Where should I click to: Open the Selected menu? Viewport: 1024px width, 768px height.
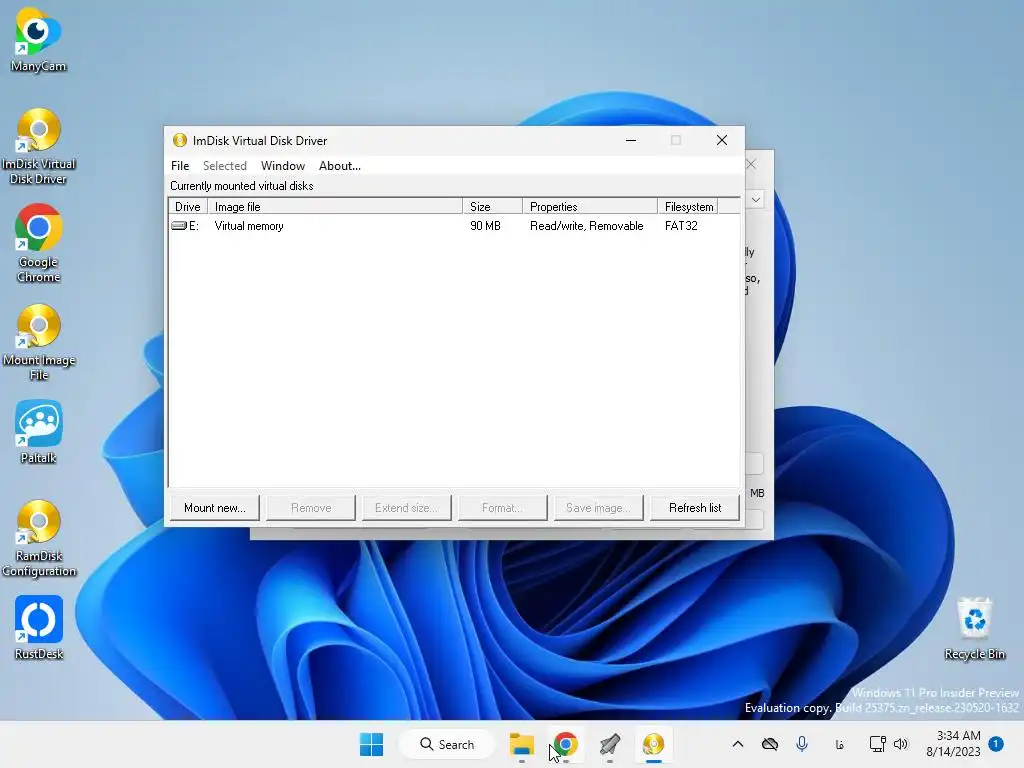(x=225, y=166)
